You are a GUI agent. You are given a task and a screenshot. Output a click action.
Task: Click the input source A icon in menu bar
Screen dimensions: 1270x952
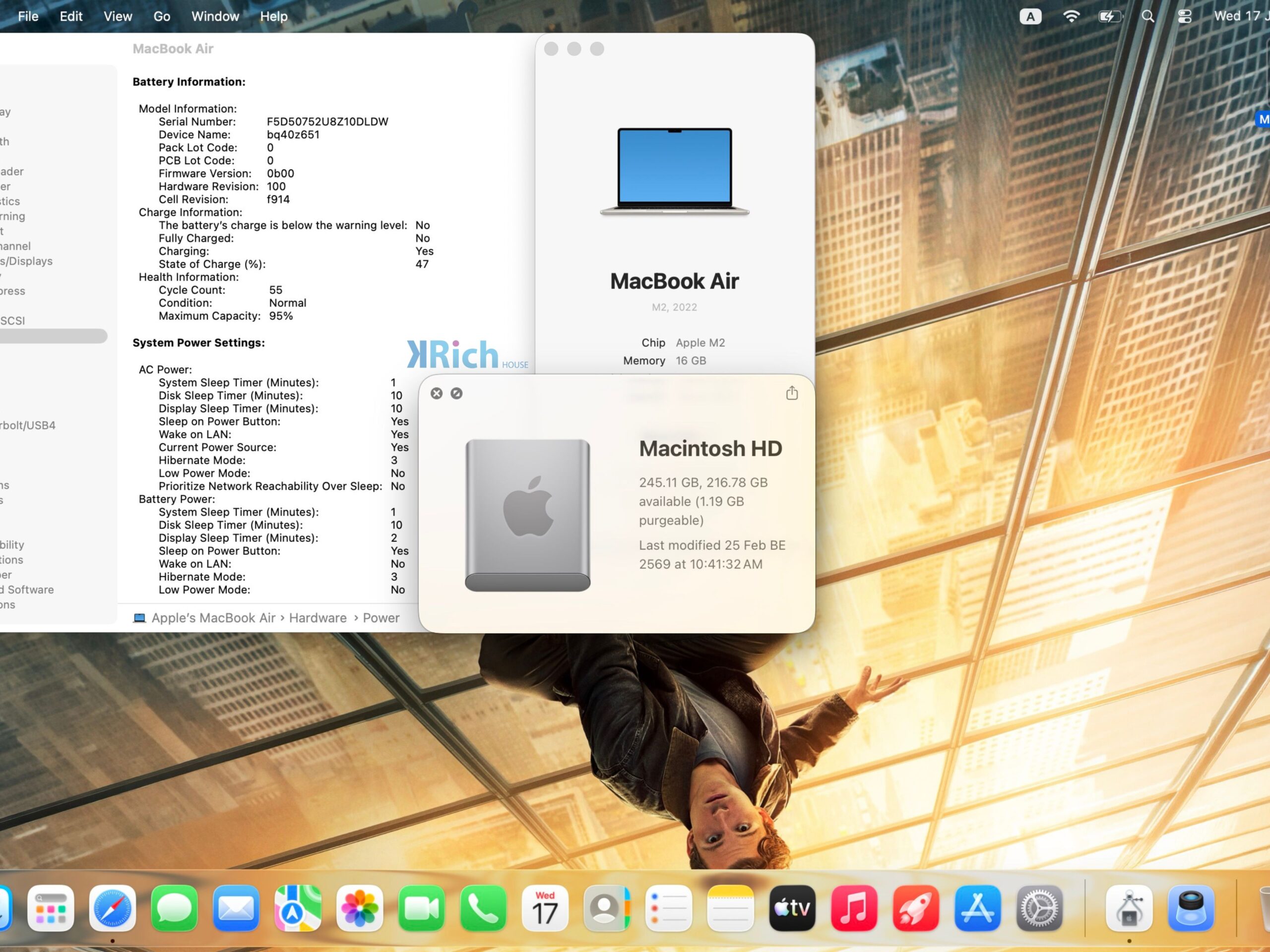click(1030, 16)
